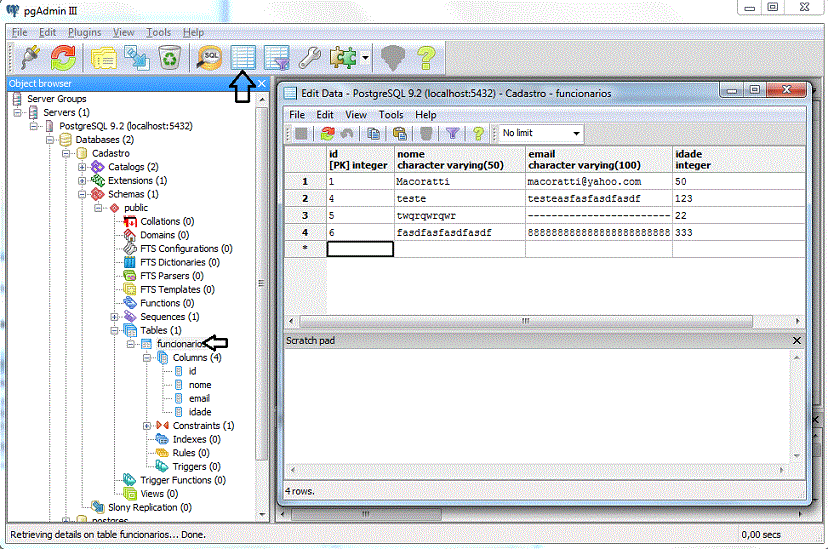The image size is (828, 549).
Task: Select Trigger Functions (0) in tree
Action: (x=183, y=480)
